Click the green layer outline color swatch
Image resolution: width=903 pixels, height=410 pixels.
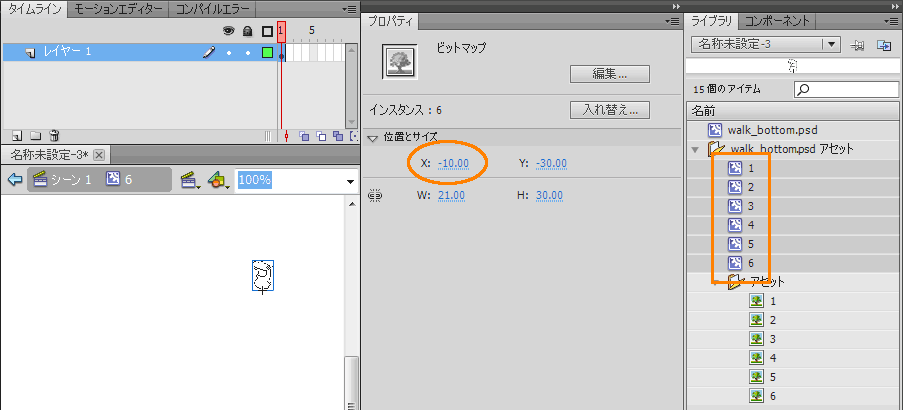[267, 52]
